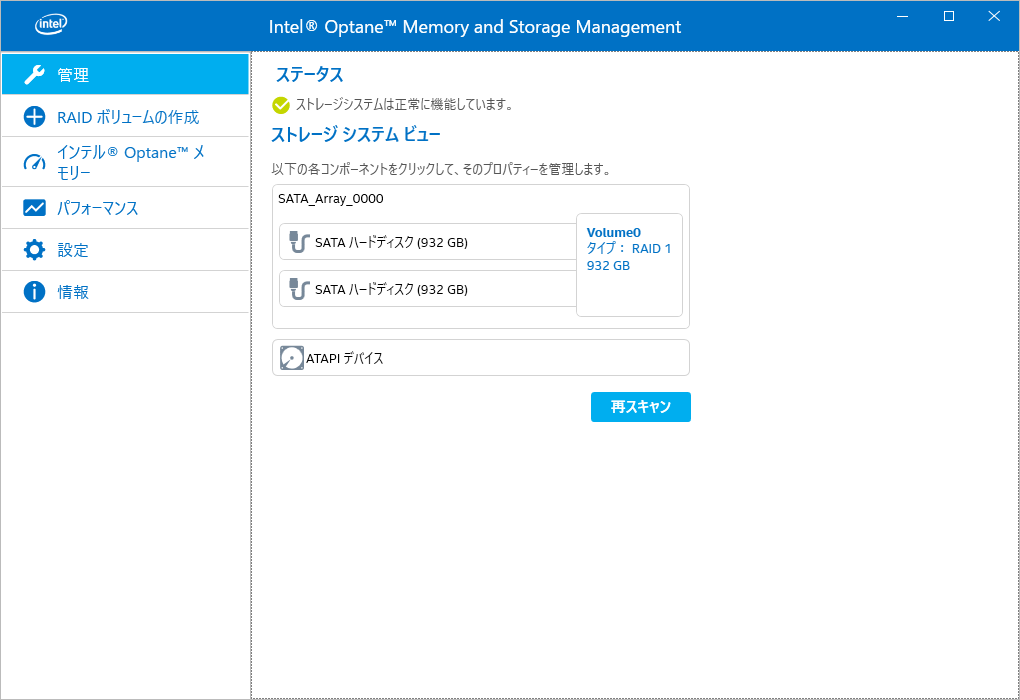Click the SATA_Array_0000 array label
1020x700 pixels.
pos(330,199)
